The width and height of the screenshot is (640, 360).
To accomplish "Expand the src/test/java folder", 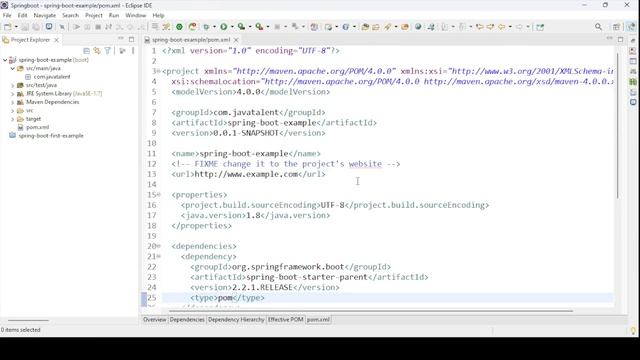I will tap(13, 85).
